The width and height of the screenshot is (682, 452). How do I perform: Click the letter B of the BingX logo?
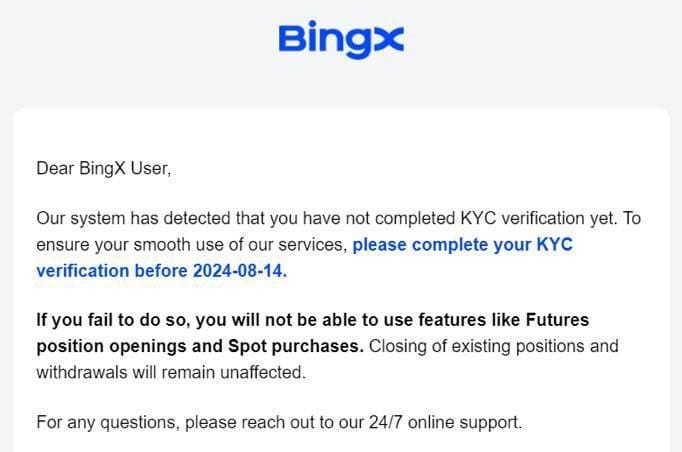293,37
